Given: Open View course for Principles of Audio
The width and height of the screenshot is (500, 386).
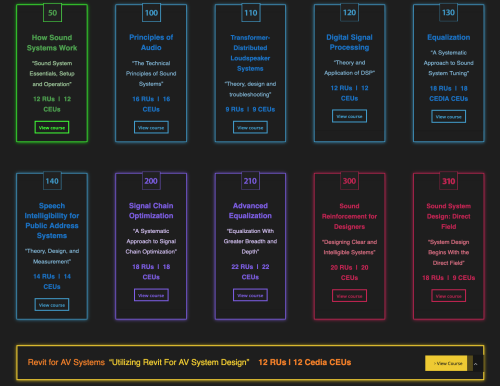Looking at the screenshot, I should click(x=151, y=128).
